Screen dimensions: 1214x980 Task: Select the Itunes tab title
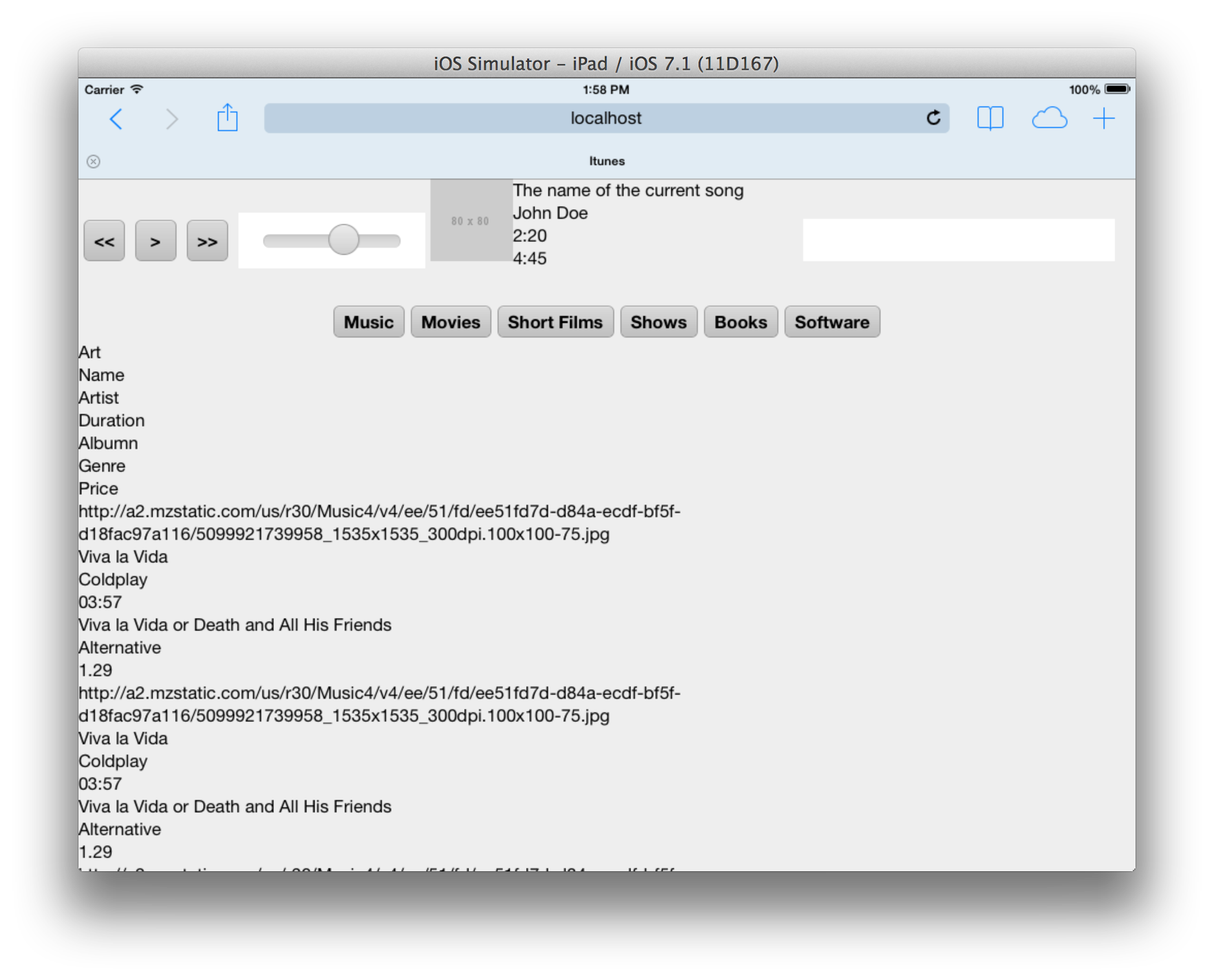point(606,161)
